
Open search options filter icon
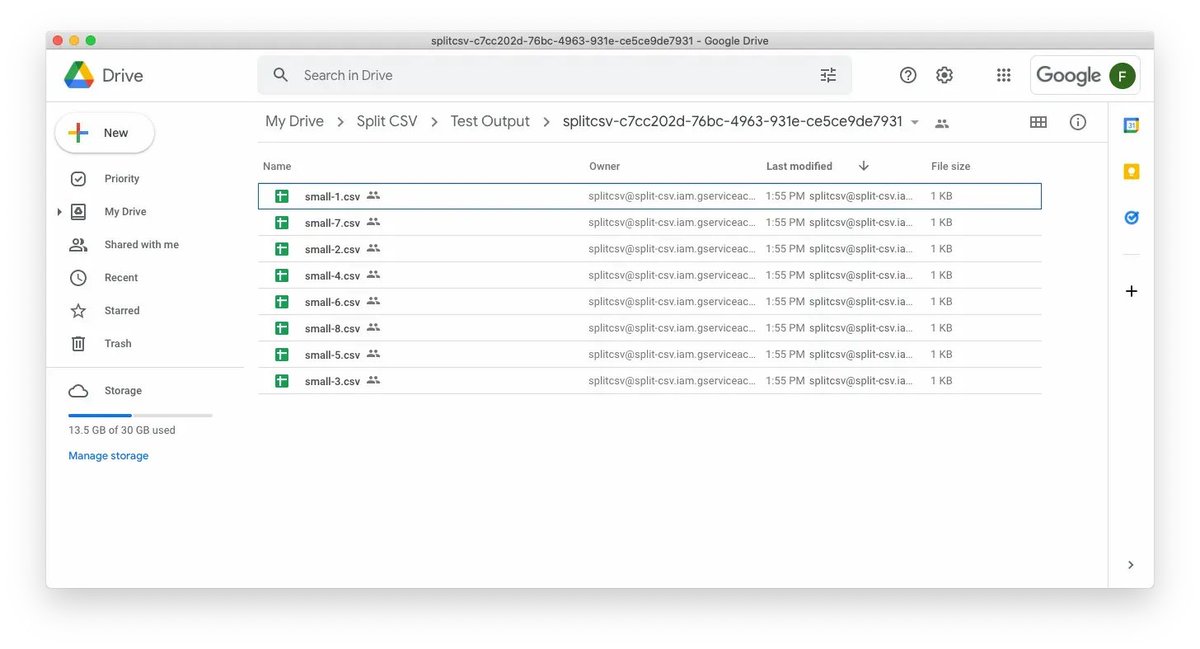[828, 75]
